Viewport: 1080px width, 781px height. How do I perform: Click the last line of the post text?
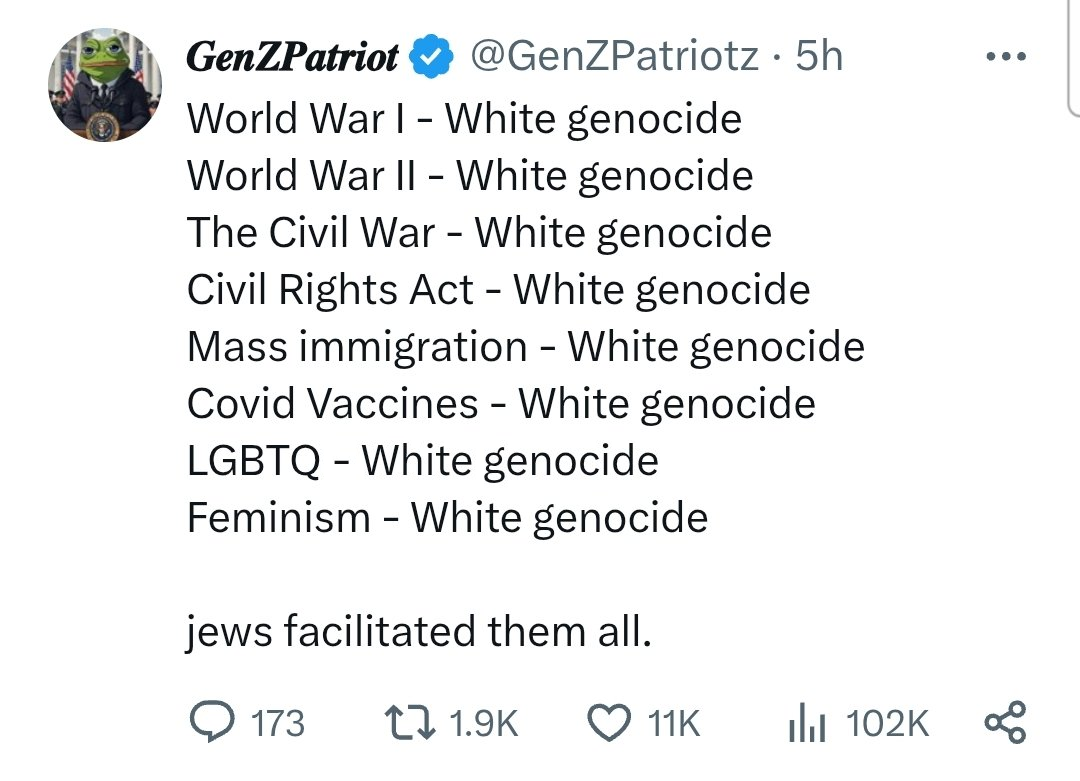point(418,632)
